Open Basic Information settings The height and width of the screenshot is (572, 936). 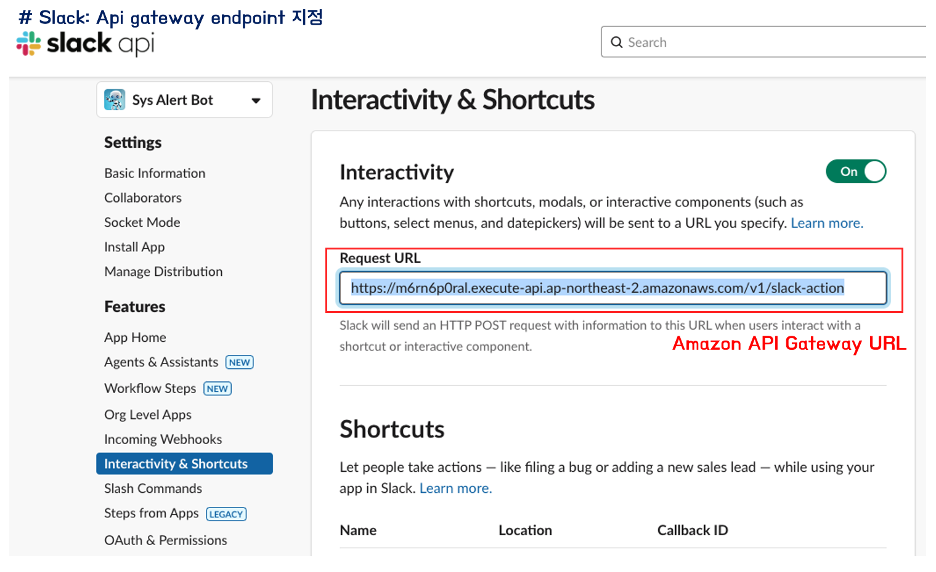pyautogui.click(x=155, y=173)
